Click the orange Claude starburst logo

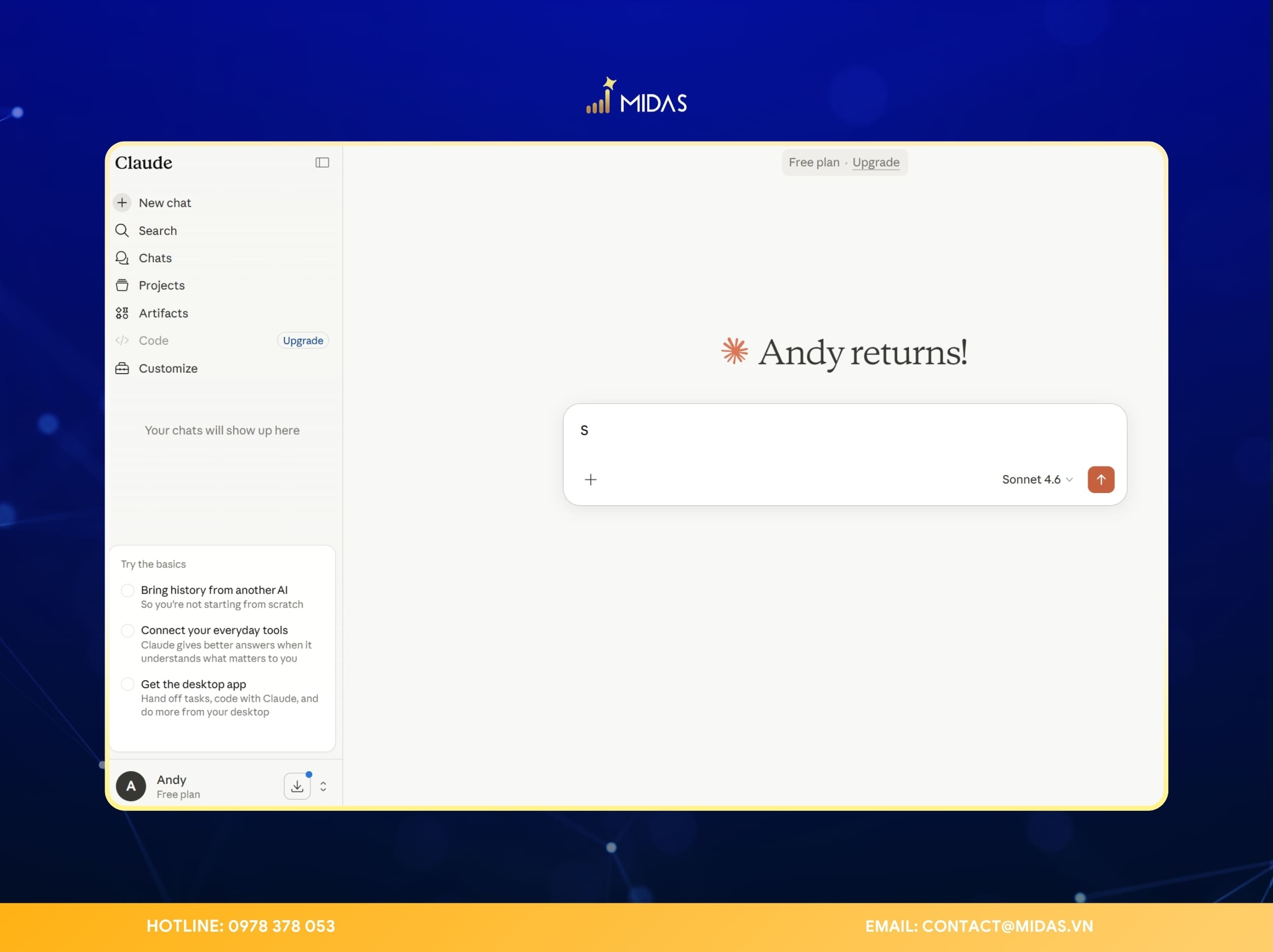click(735, 351)
